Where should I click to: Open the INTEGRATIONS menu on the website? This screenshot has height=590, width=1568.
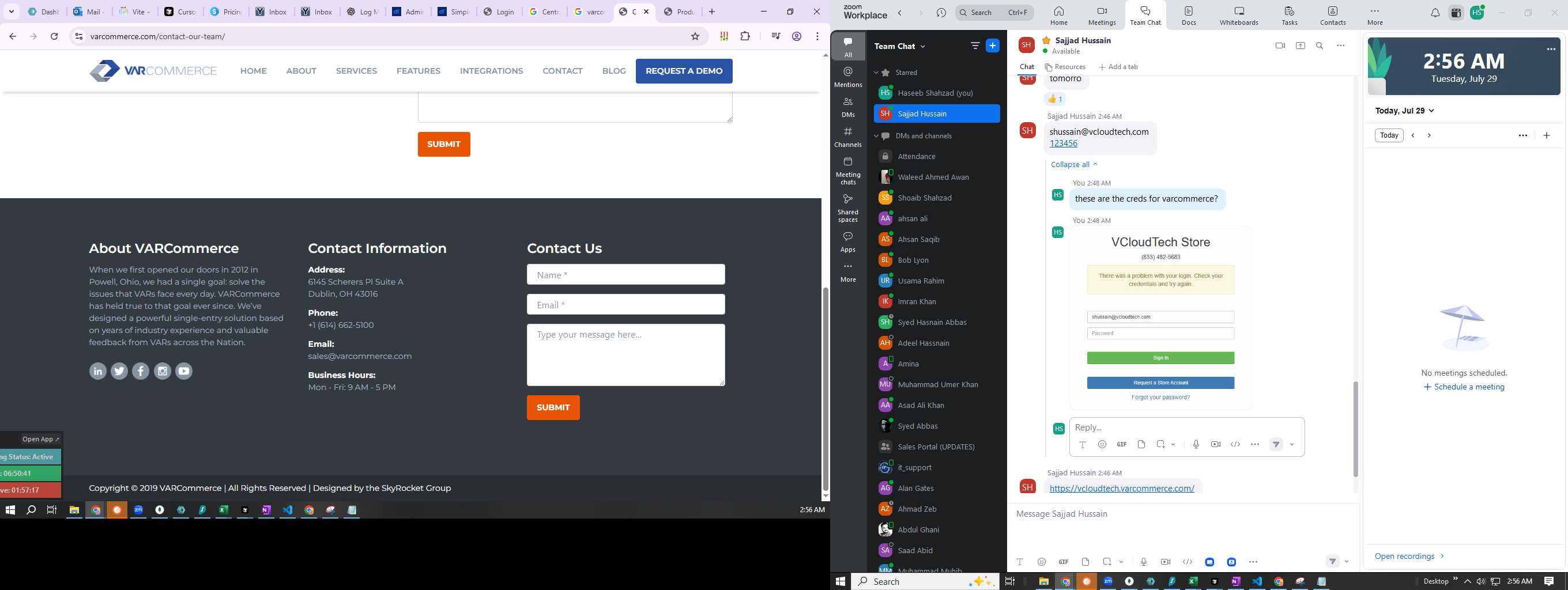click(x=491, y=71)
